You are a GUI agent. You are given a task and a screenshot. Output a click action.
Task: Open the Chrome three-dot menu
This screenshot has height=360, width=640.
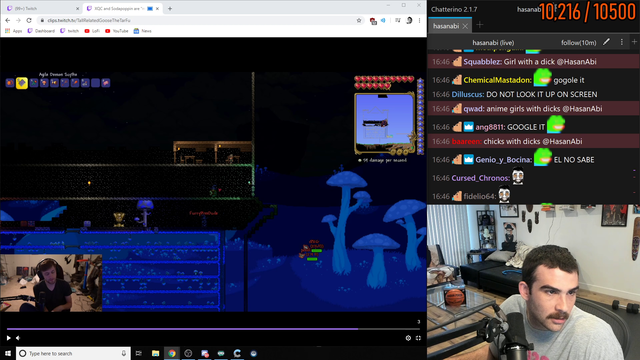(x=419, y=20)
